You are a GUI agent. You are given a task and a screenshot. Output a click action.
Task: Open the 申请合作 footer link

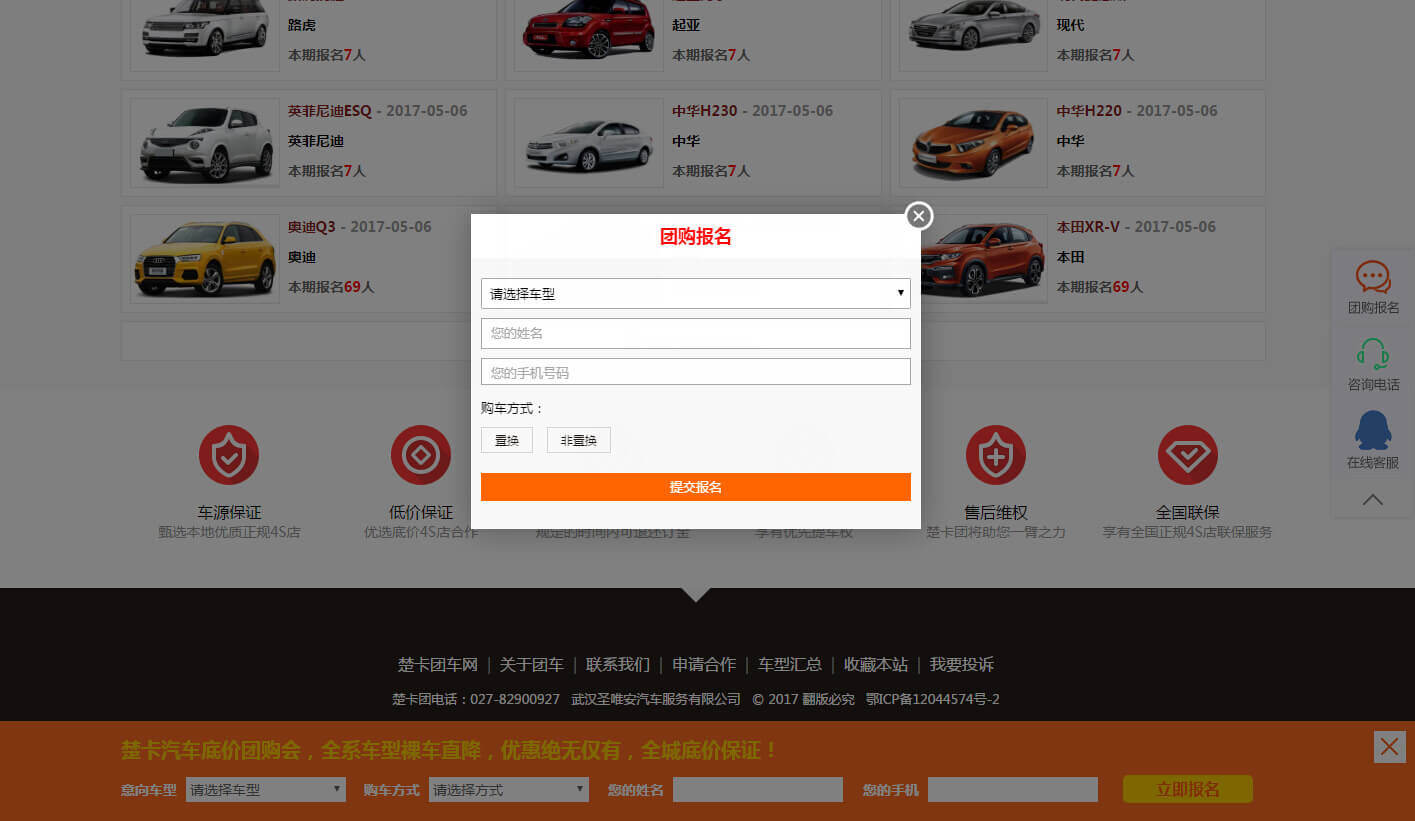pos(704,665)
